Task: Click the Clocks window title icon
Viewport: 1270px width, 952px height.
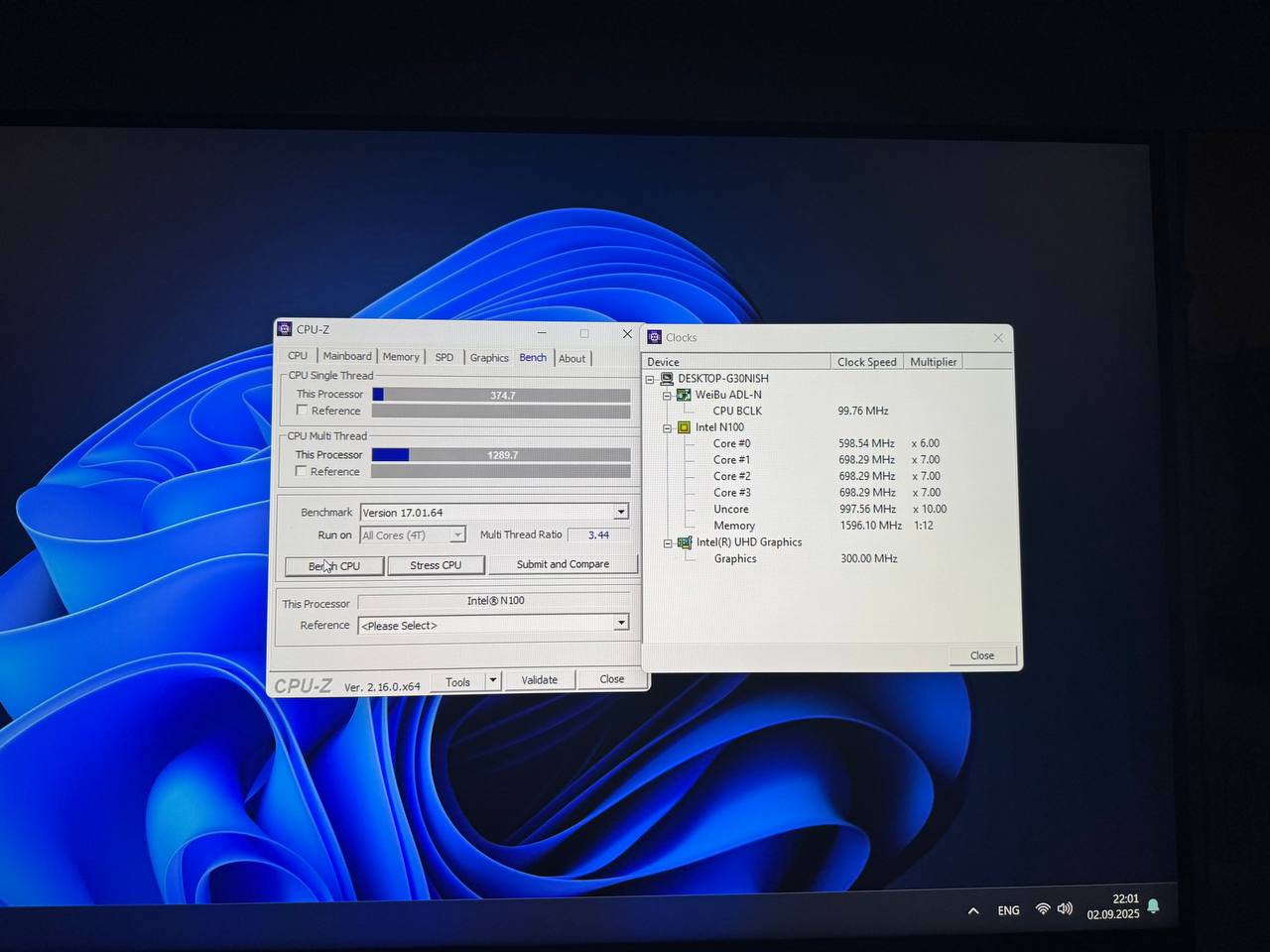Action: [x=655, y=337]
